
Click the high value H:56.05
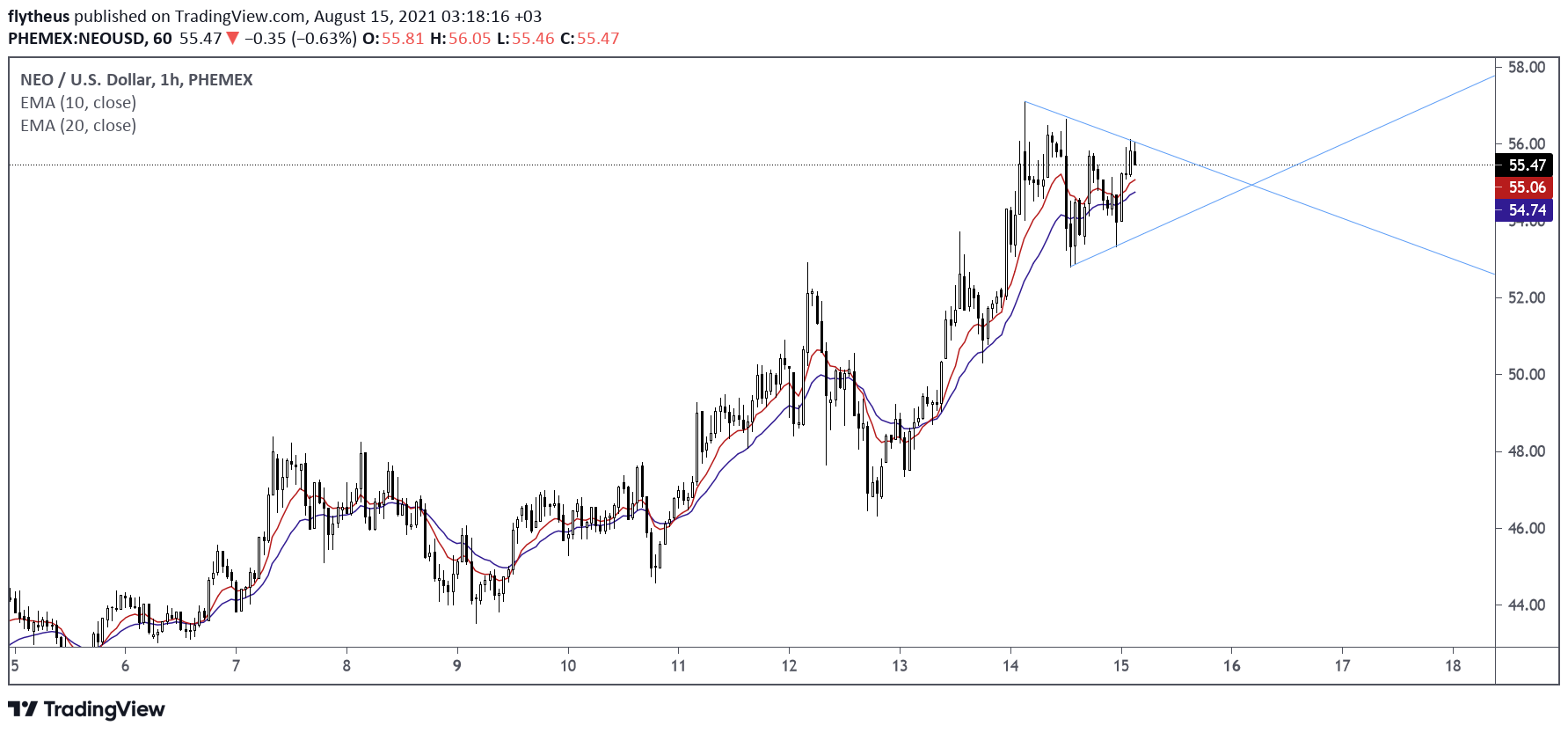[x=460, y=39]
